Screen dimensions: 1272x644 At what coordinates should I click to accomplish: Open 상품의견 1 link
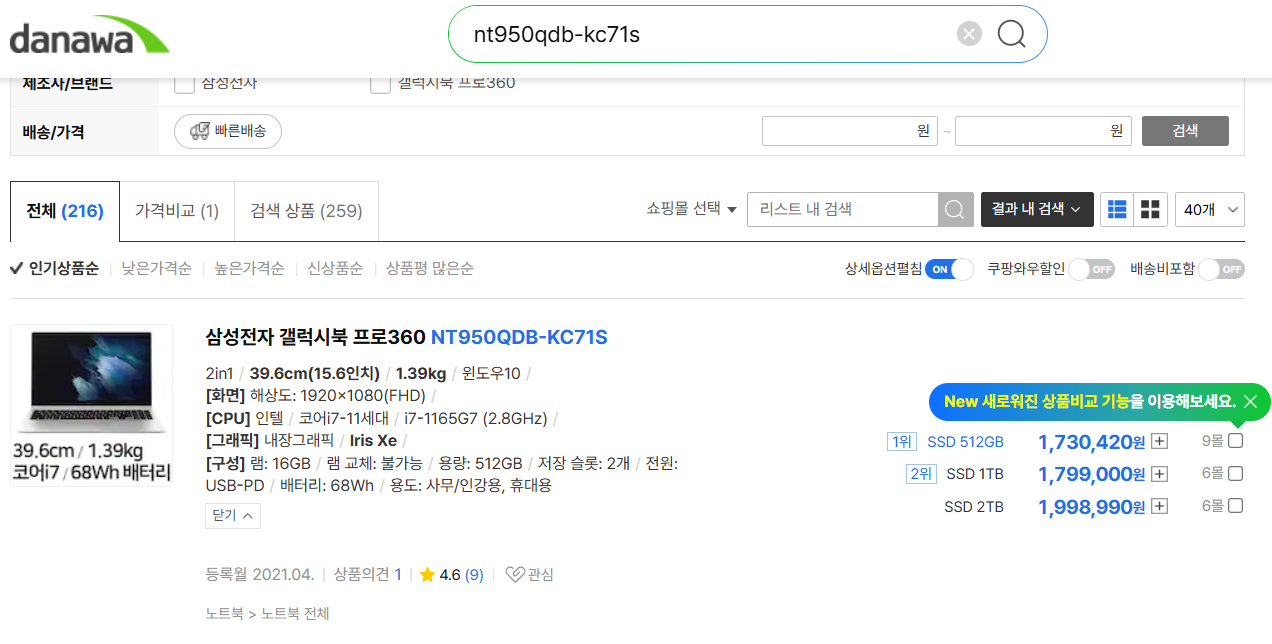(x=367, y=575)
